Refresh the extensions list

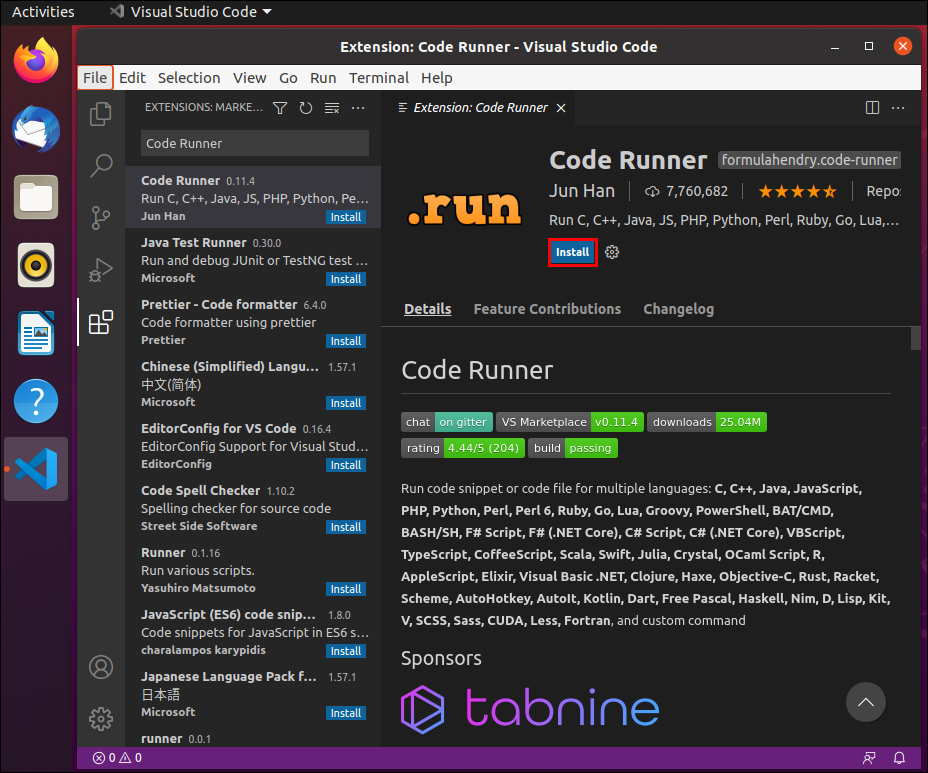(305, 108)
